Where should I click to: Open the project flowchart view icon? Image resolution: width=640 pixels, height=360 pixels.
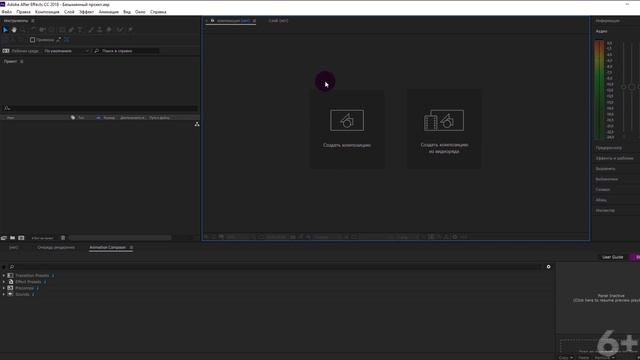coord(197,124)
